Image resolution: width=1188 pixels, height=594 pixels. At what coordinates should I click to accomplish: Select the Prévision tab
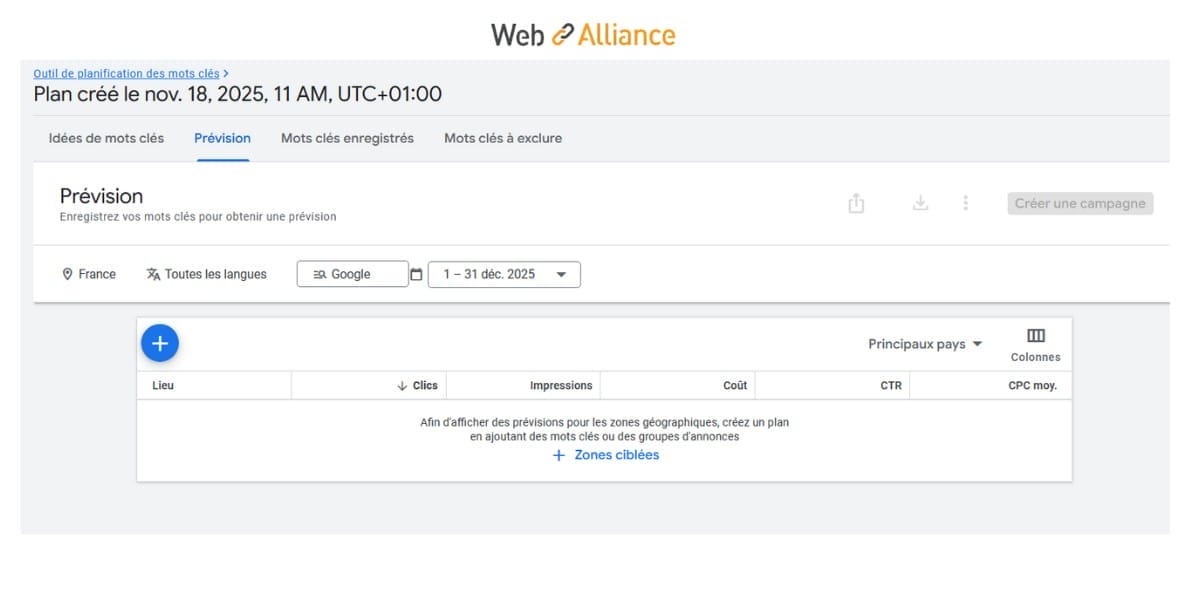222,138
